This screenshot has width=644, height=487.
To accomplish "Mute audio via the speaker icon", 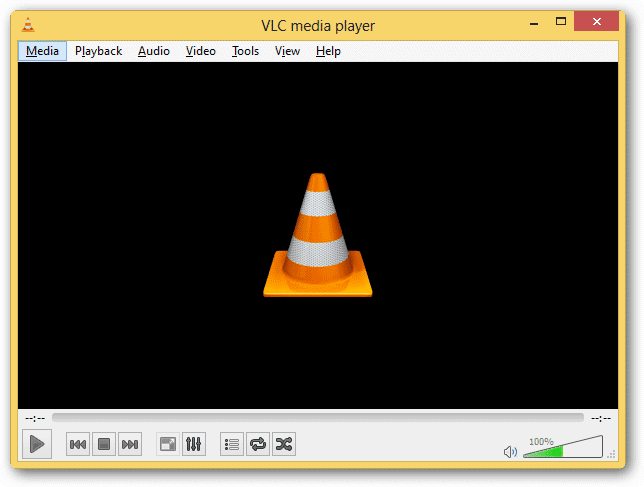I will click(511, 452).
